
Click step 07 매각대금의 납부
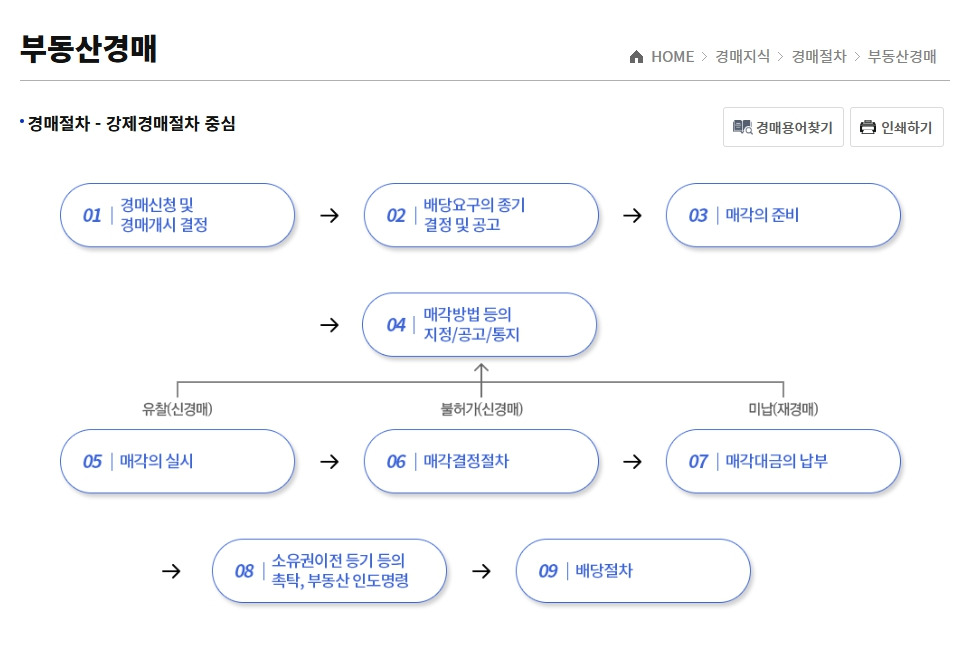pyautogui.click(x=783, y=461)
